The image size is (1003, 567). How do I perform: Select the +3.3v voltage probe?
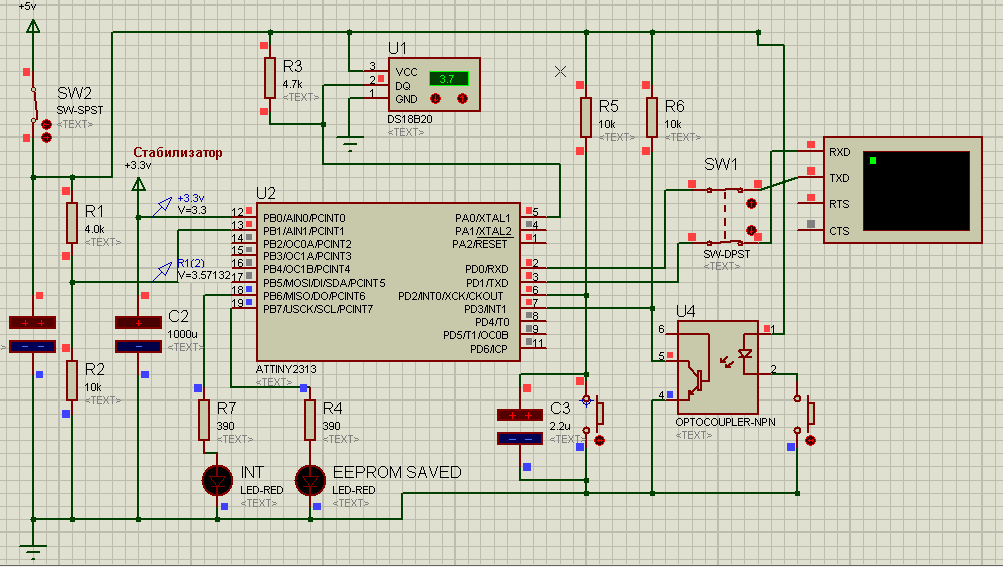[x=162, y=206]
